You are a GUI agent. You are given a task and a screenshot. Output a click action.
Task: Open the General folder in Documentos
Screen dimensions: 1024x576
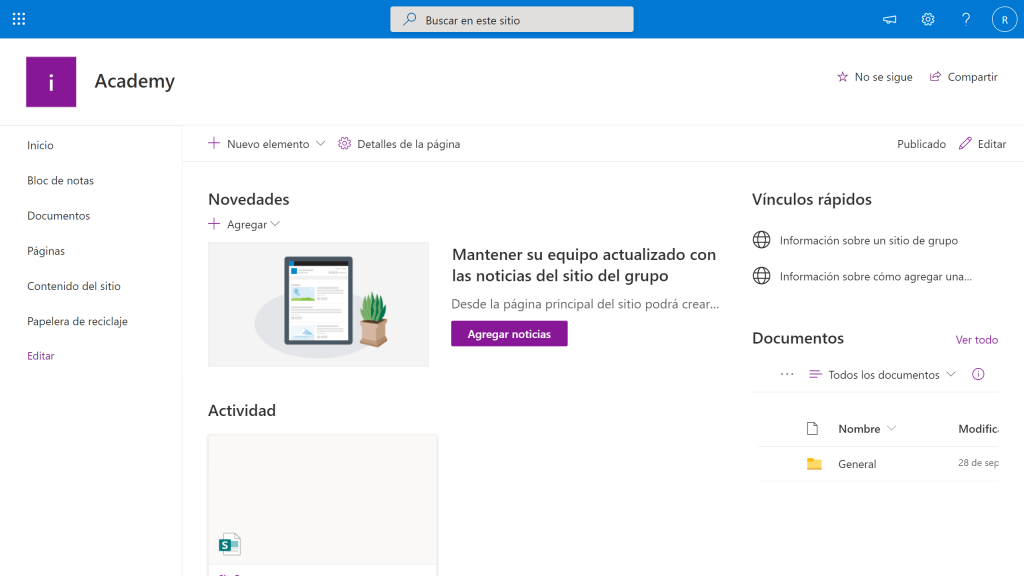pos(857,464)
